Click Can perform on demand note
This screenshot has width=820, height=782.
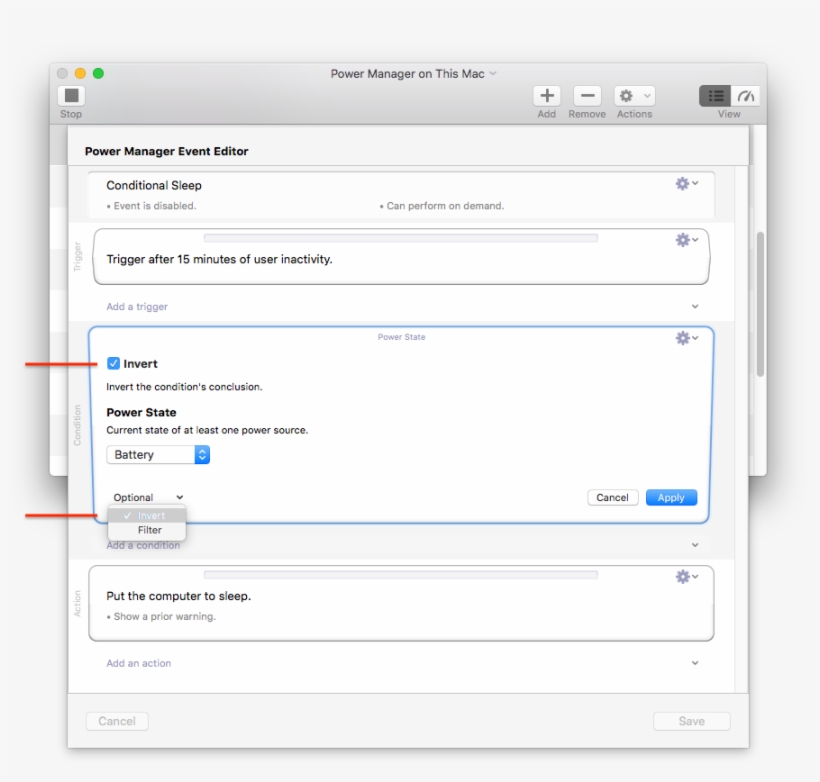(442, 206)
